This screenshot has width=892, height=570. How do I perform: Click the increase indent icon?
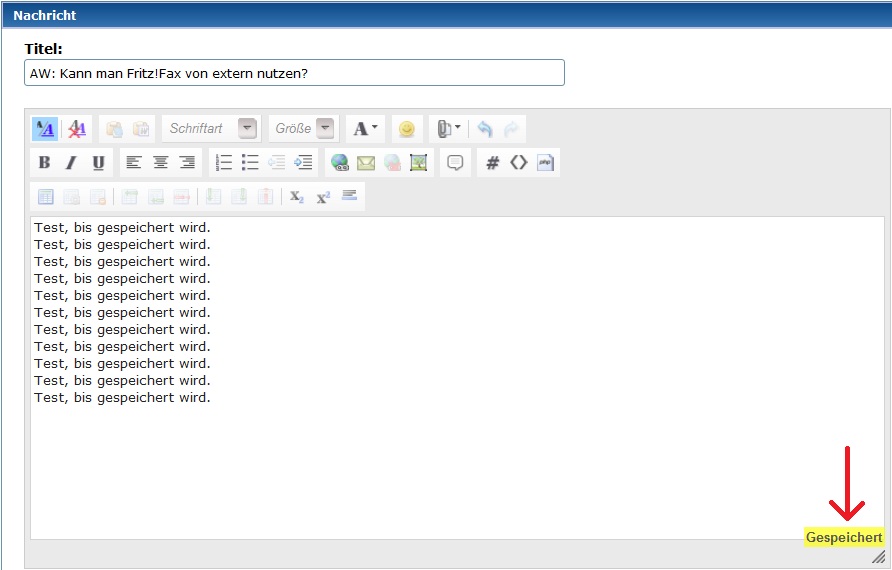click(x=303, y=163)
